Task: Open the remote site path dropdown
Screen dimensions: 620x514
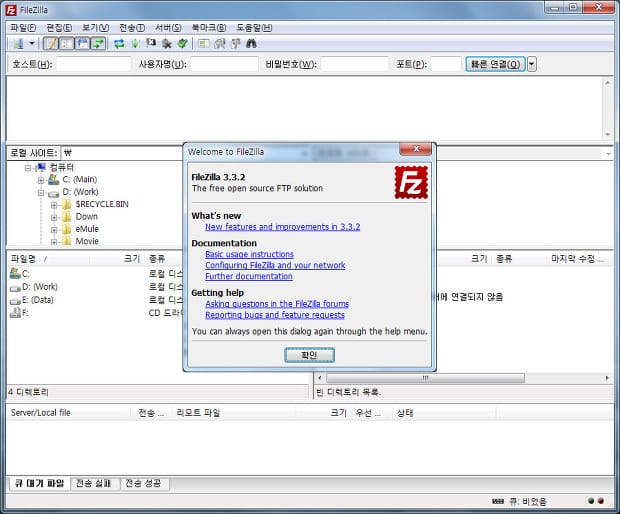Action: [x=609, y=153]
